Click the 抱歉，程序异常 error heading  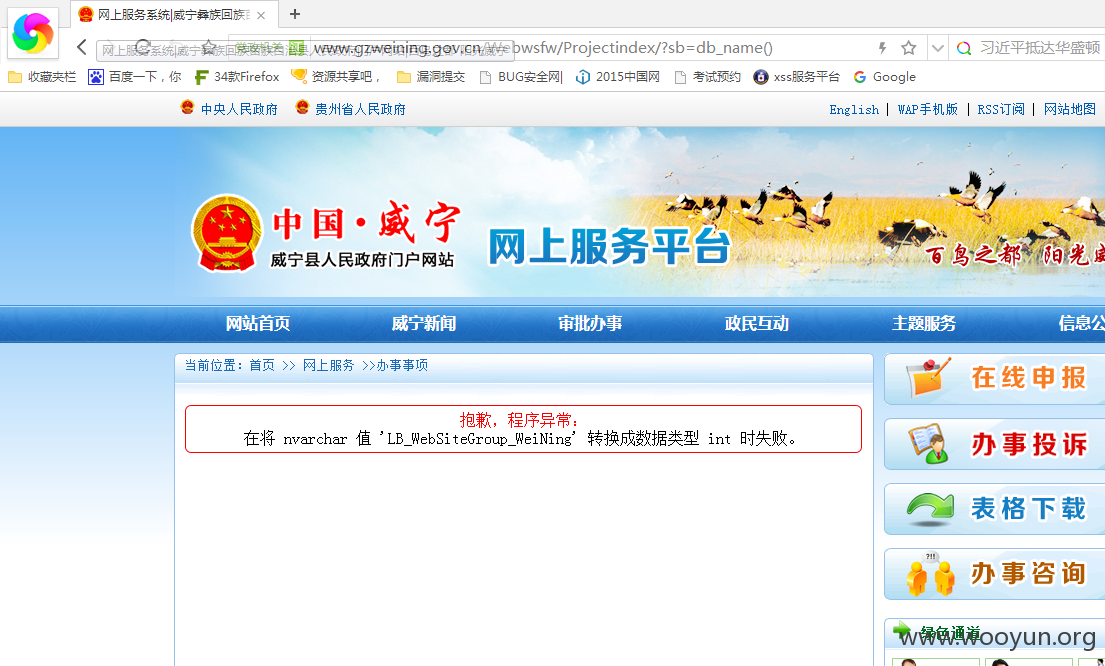pyautogui.click(x=520, y=421)
